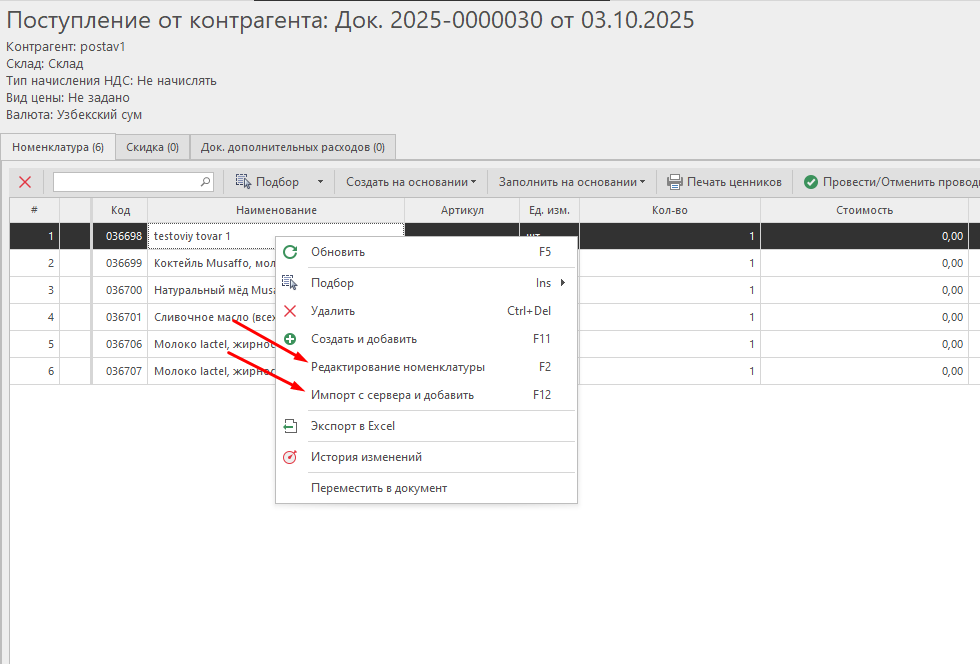Click the refresh icon beside Обновить
The image size is (980, 664).
(x=290, y=252)
